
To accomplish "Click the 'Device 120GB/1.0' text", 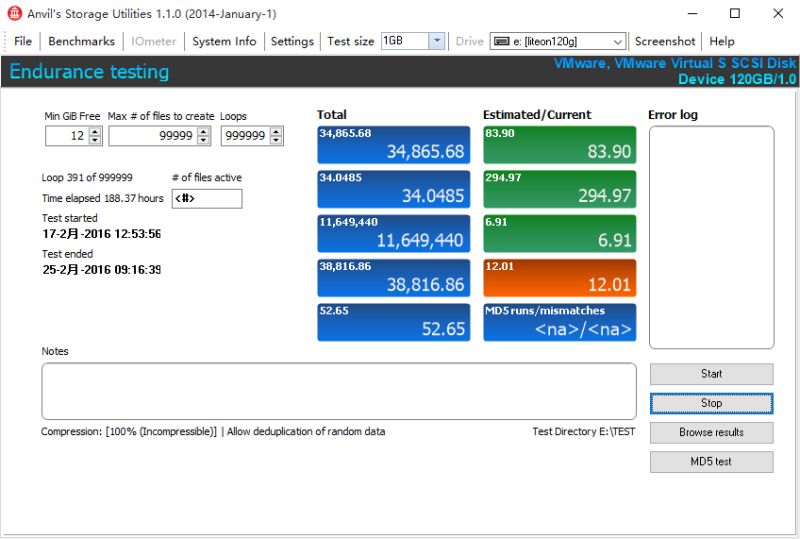I will (x=737, y=79).
